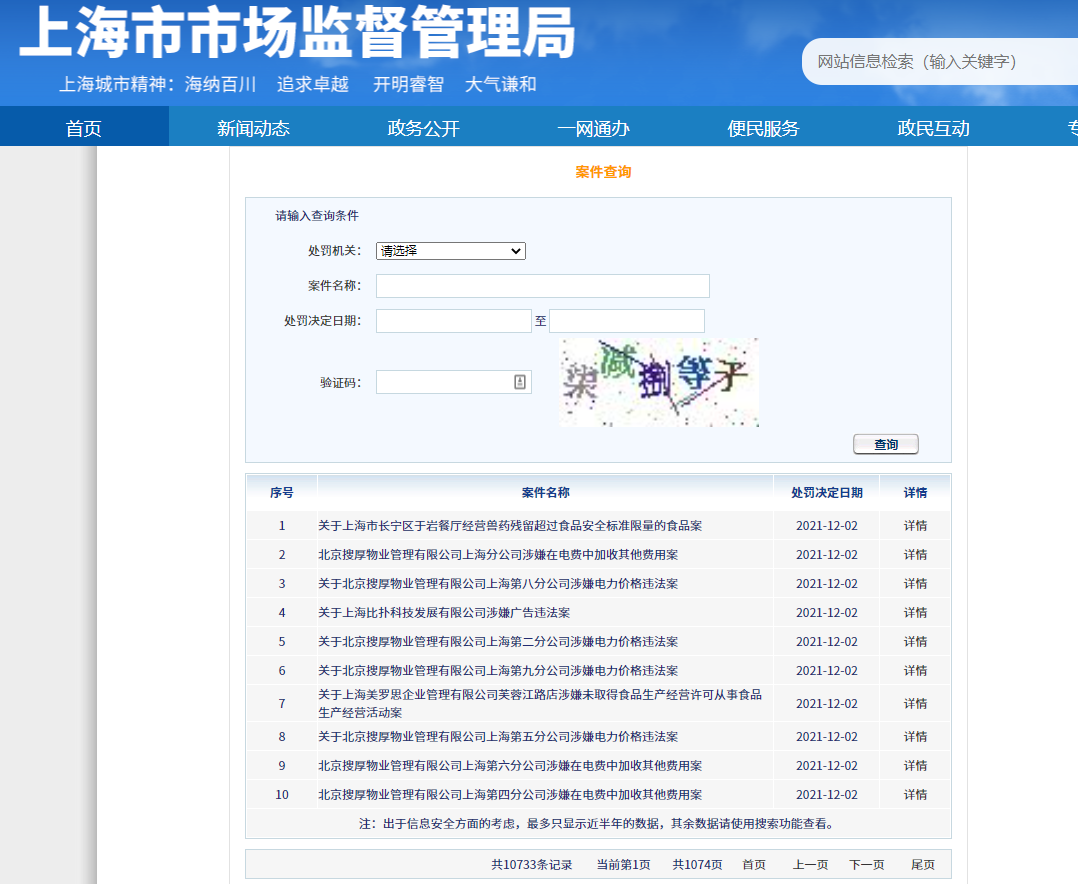Open 详情 for the 第五分公司 case
The width and height of the screenshot is (1078, 884).
(x=915, y=736)
